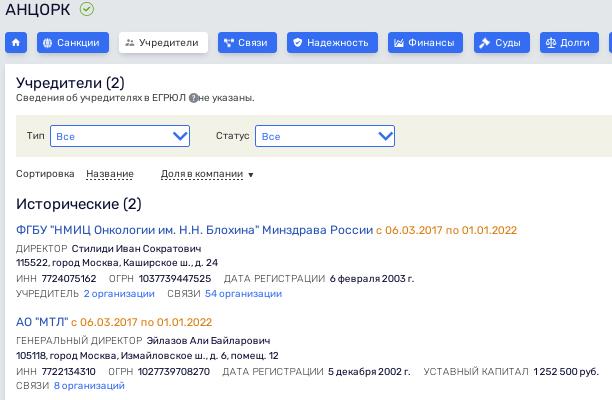612x400 pixels.
Task: Open ФГБУ "НМИЦ Онкологии им. Н.Н. Блохина" link
Action: (x=194, y=230)
